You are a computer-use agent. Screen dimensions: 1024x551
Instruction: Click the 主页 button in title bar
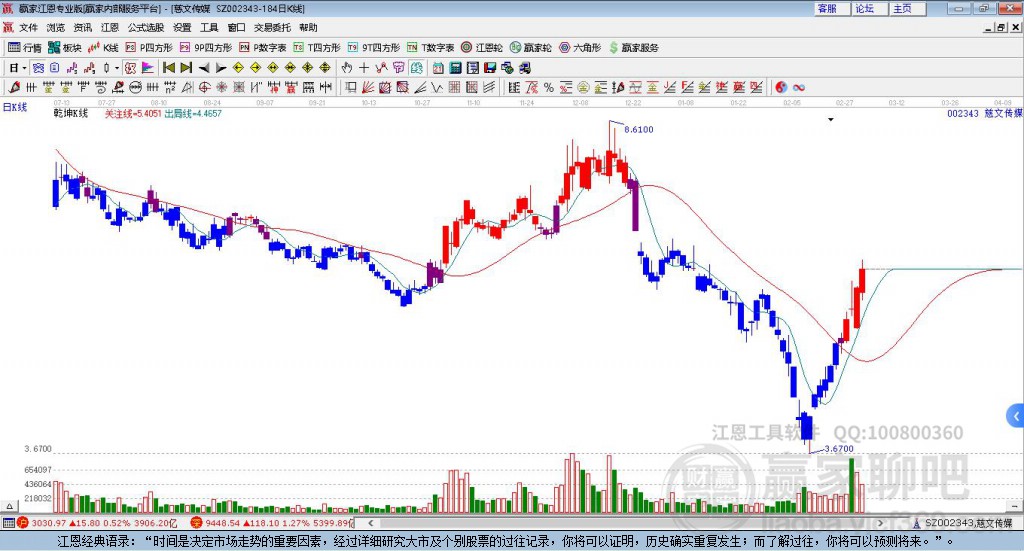point(906,8)
